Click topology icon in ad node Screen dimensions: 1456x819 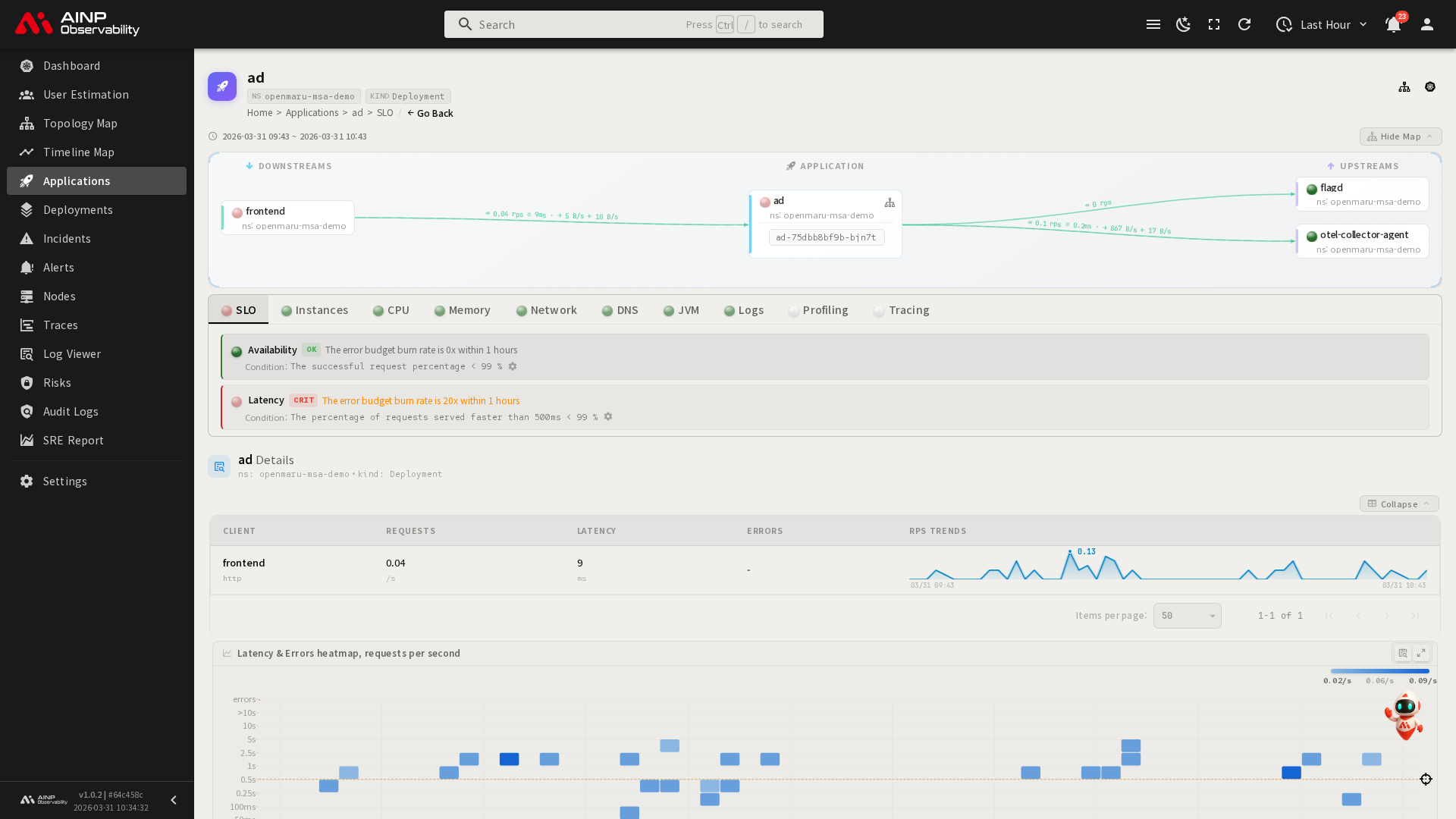(890, 202)
